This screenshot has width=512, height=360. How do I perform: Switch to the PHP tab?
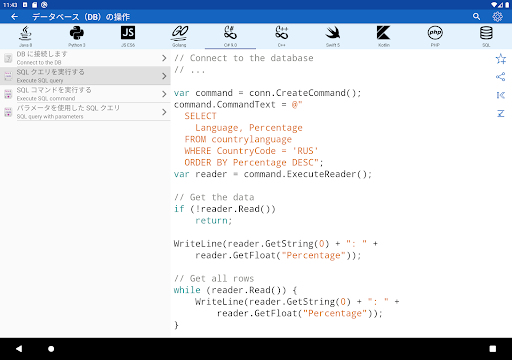click(x=435, y=36)
